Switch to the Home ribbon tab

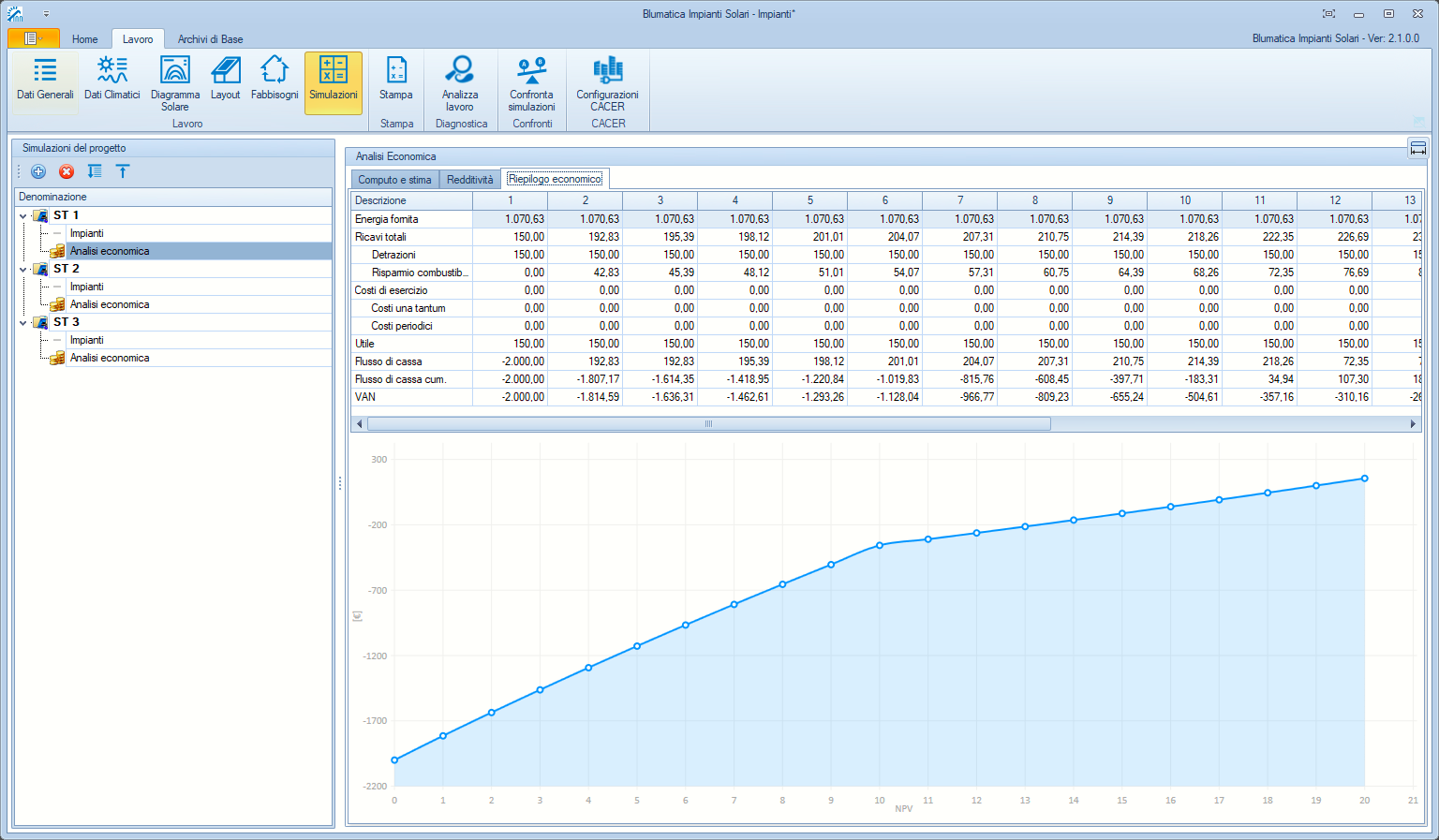click(85, 39)
